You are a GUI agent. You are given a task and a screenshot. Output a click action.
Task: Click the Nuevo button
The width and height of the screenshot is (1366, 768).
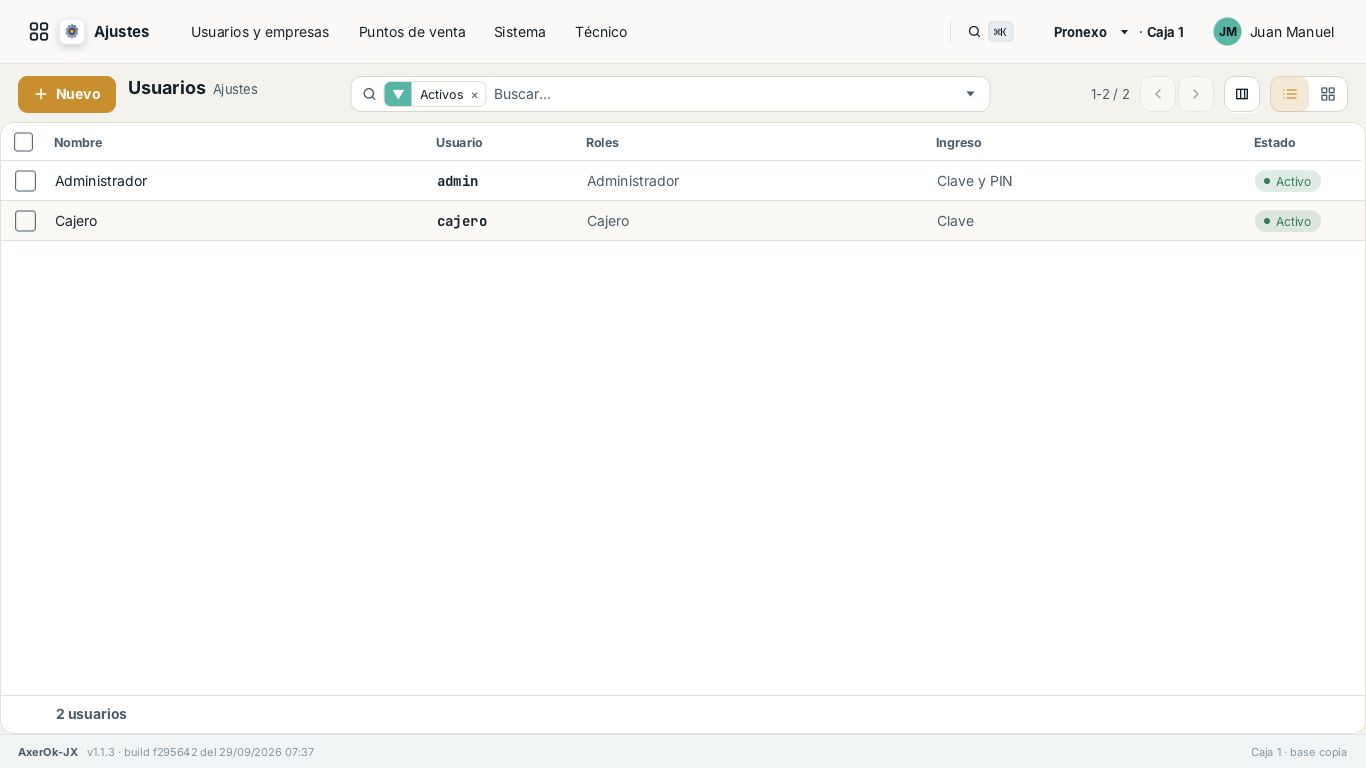click(67, 94)
